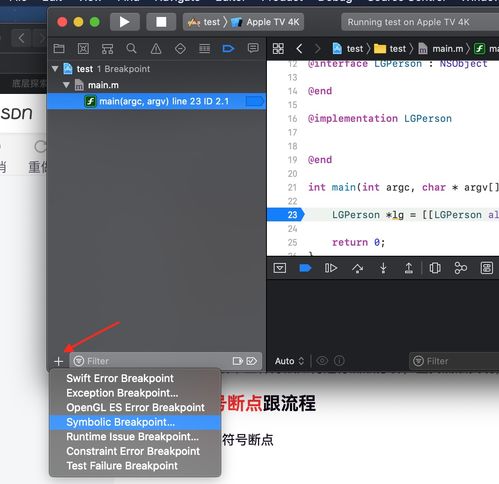Screen dimensions: 499x484
Task: Open the Issue navigator warning icon
Action: [x=156, y=49]
